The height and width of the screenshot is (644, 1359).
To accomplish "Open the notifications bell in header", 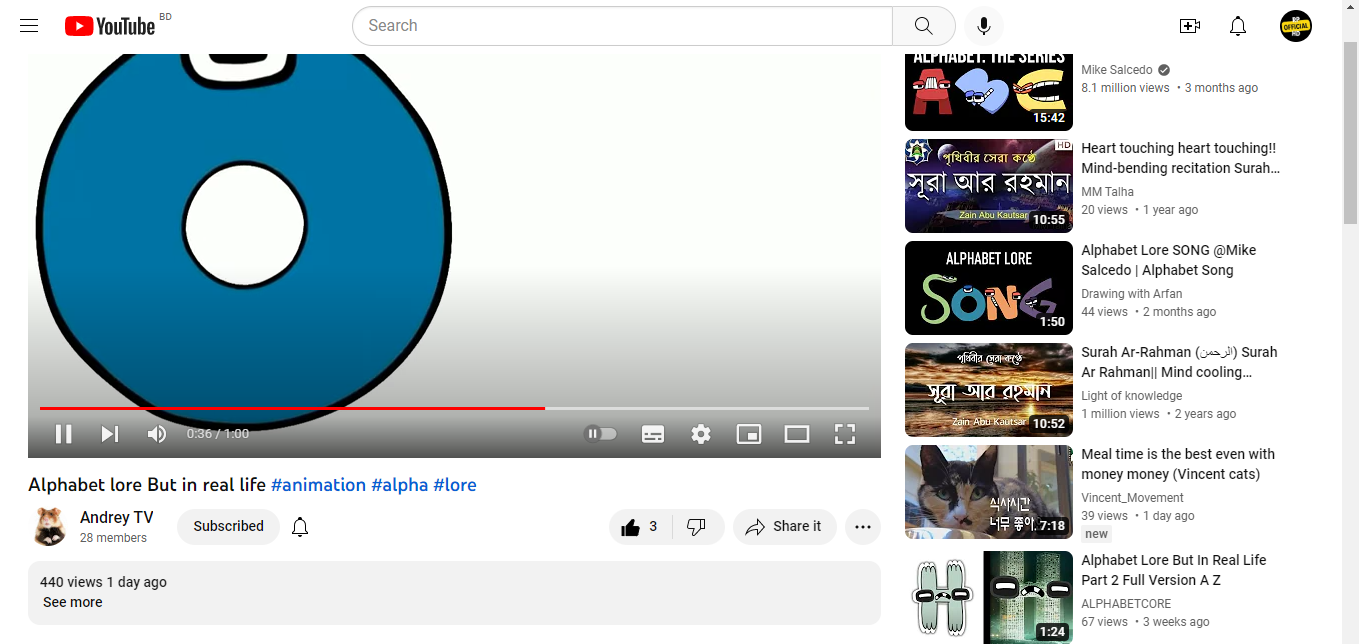I will [1238, 26].
